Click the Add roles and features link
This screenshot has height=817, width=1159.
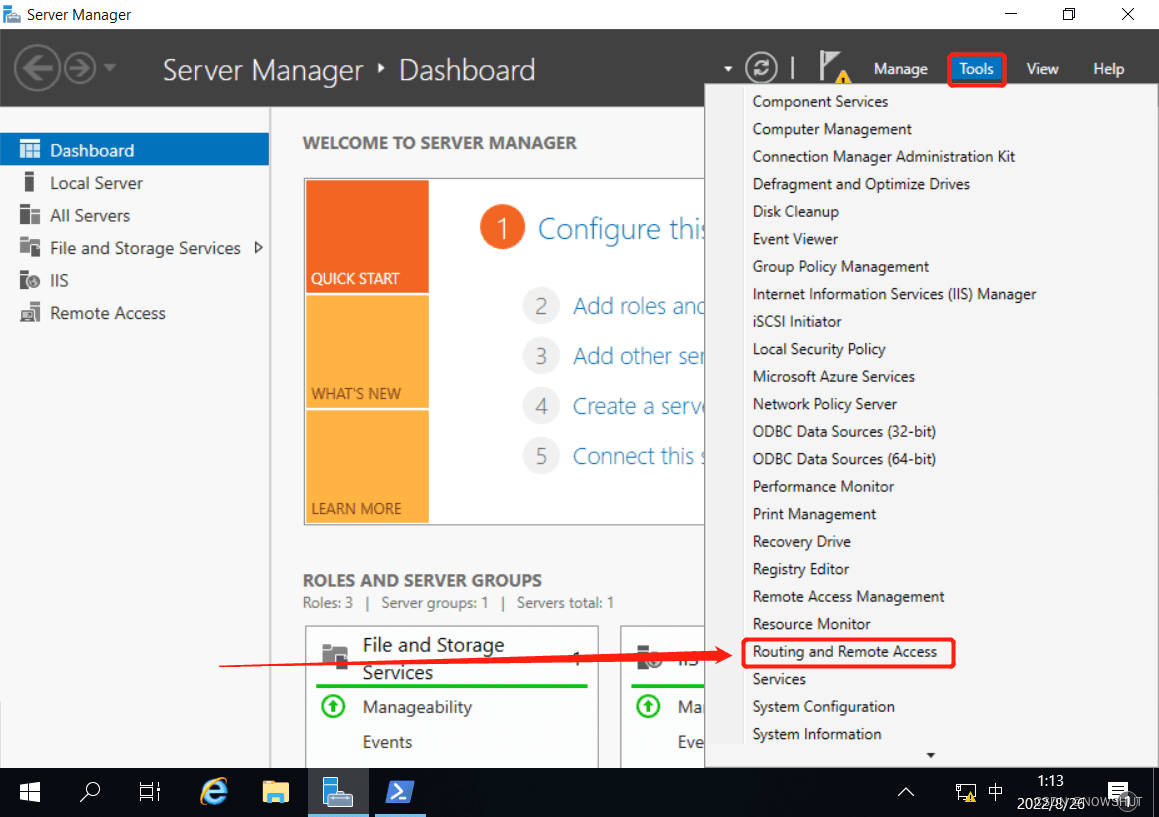(x=639, y=305)
